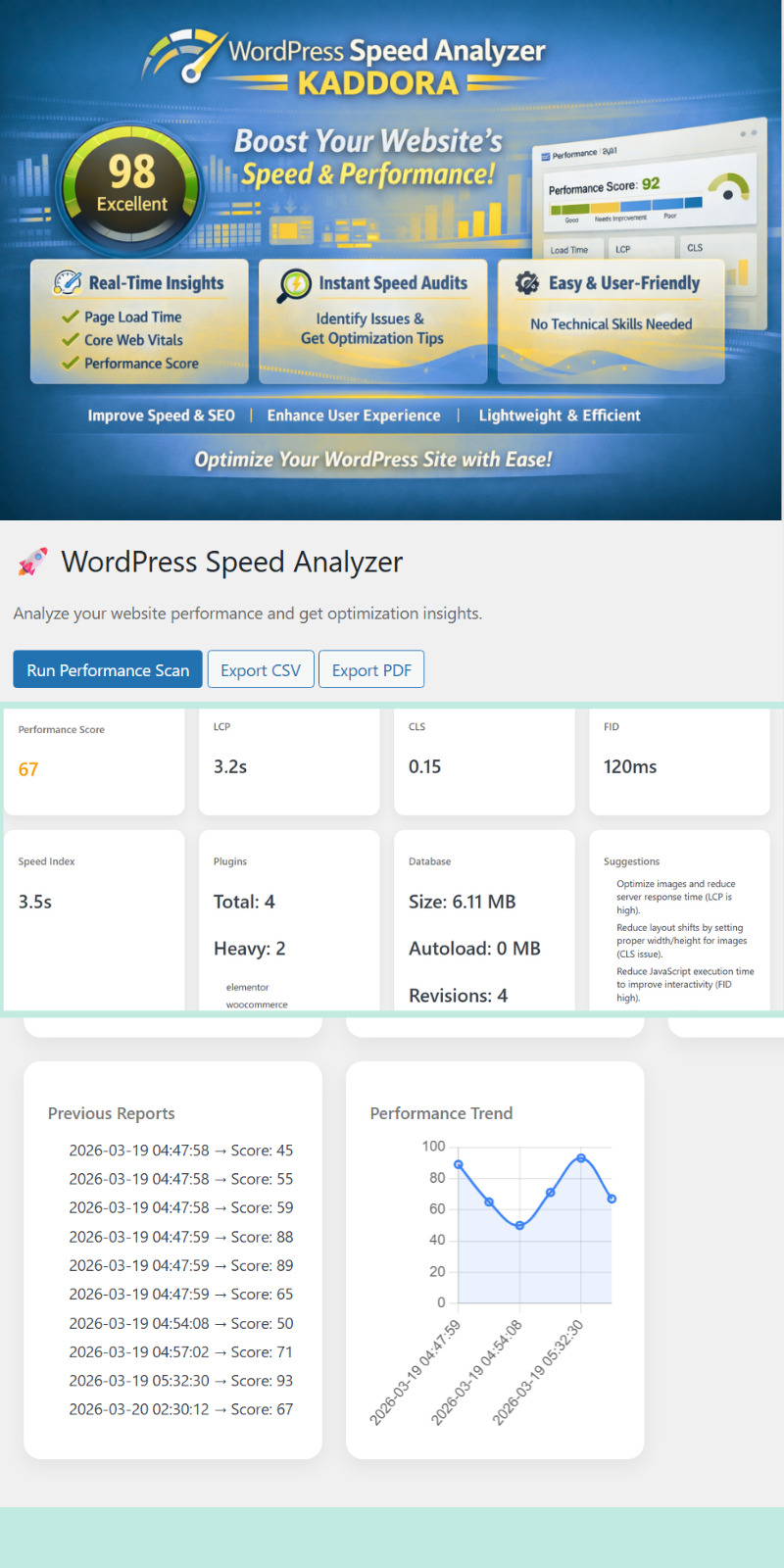Viewport: 784px width, 1568px height.
Task: Click the Performance Trend heading
Action: (441, 1113)
